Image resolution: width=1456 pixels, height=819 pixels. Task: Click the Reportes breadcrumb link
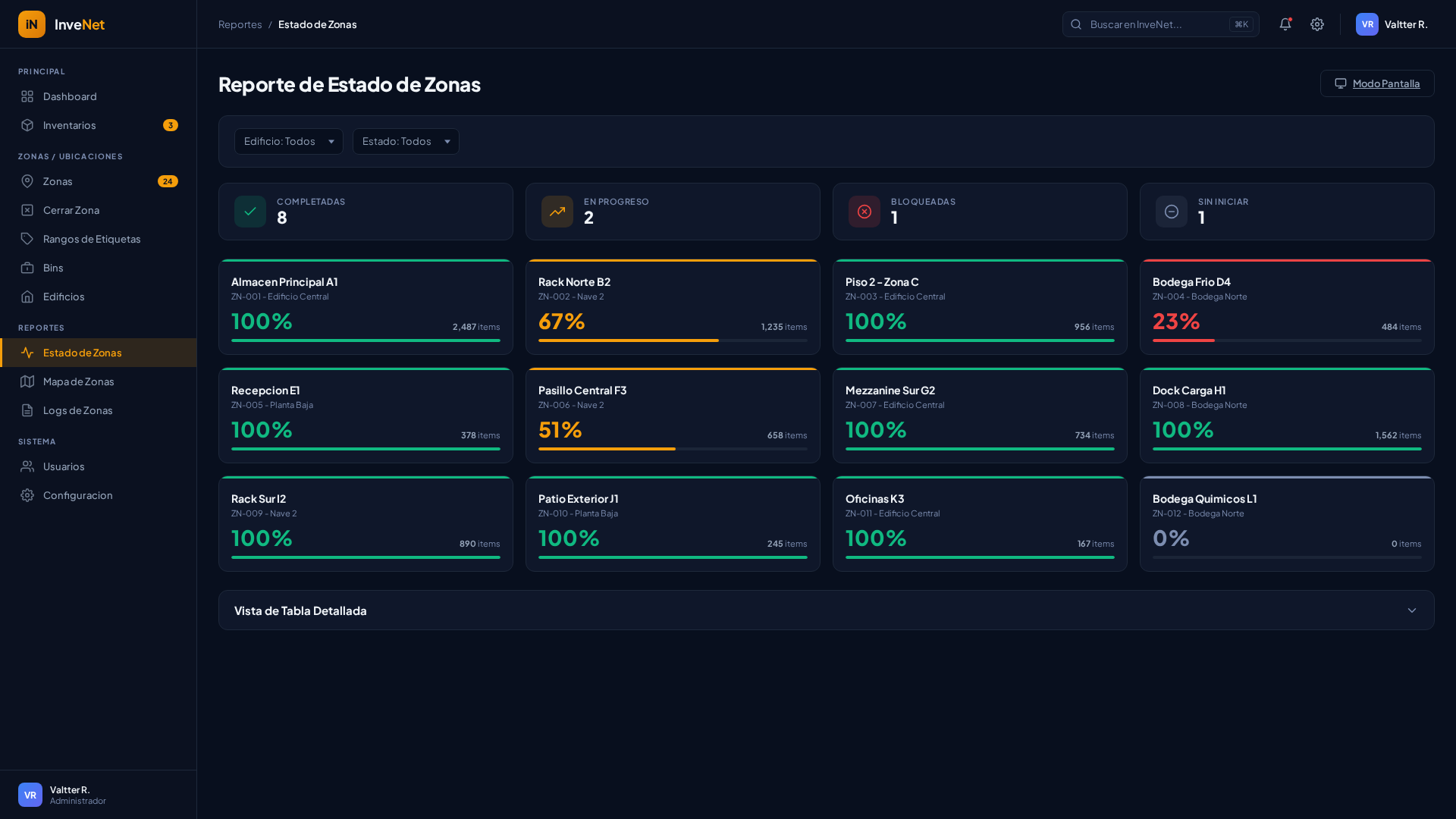click(240, 24)
